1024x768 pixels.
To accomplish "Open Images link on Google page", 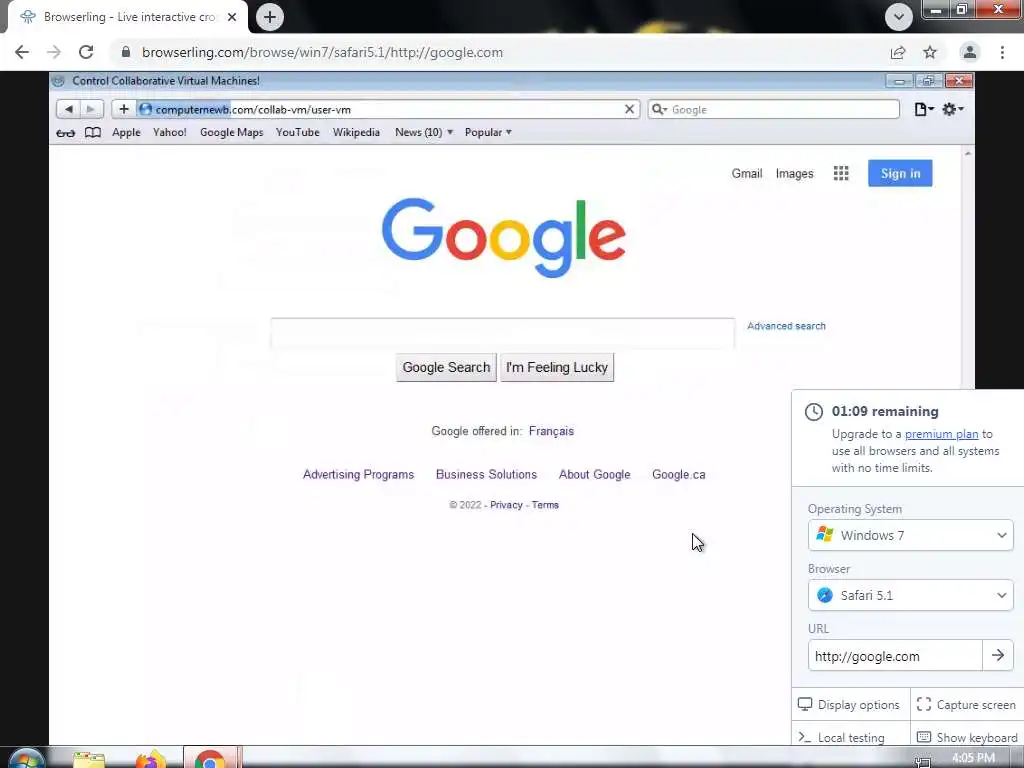I will click(x=794, y=174).
